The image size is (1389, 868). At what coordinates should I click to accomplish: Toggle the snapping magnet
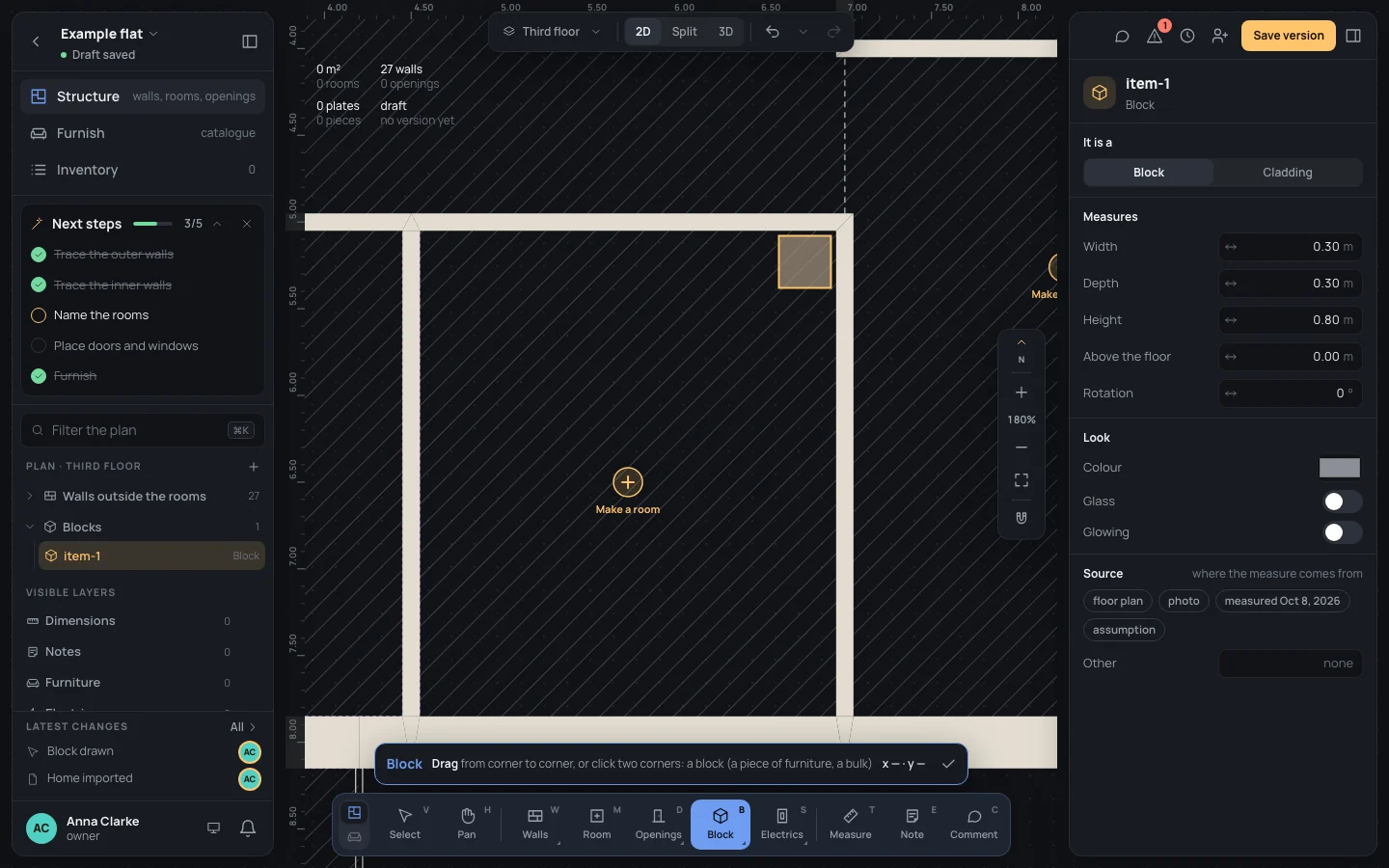pyautogui.click(x=1021, y=518)
